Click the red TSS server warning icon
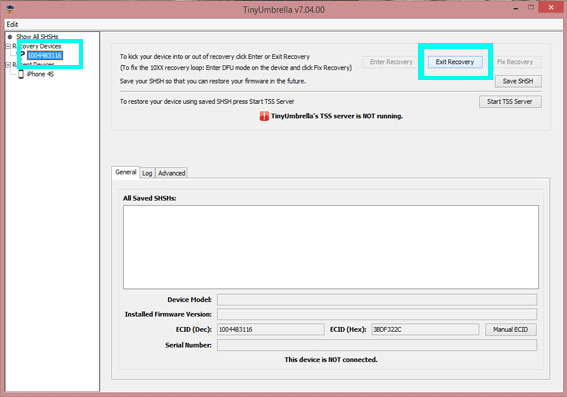Screen dimensions: 567x397 coord(264,116)
